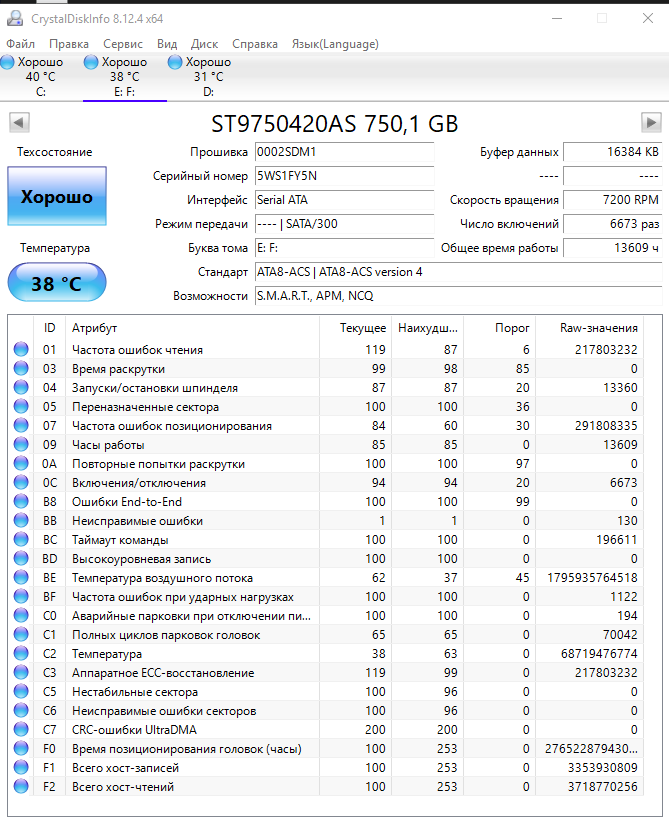This screenshot has width=669, height=825.
Task: Open the Вид menu
Action: [167, 44]
